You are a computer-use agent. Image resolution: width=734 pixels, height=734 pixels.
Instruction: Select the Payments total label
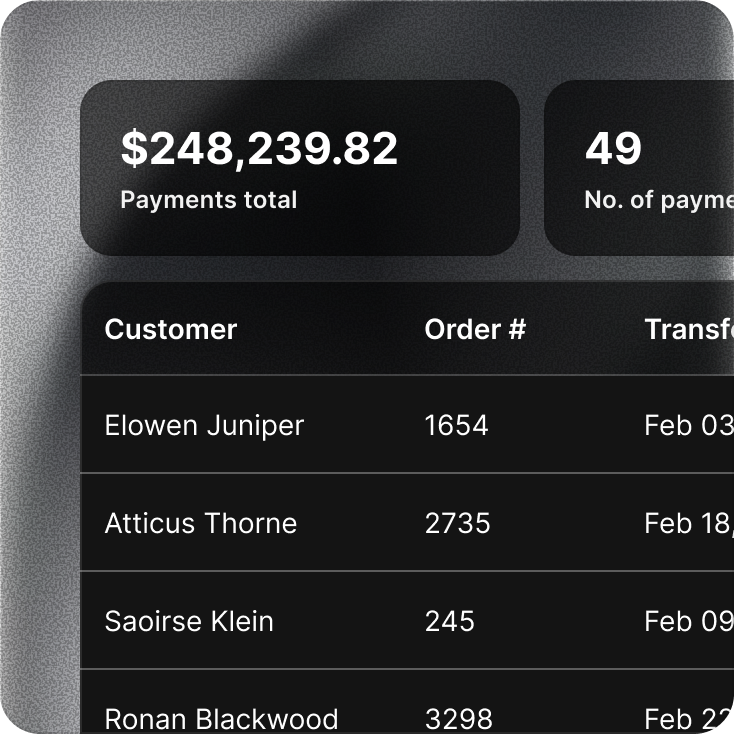click(208, 199)
